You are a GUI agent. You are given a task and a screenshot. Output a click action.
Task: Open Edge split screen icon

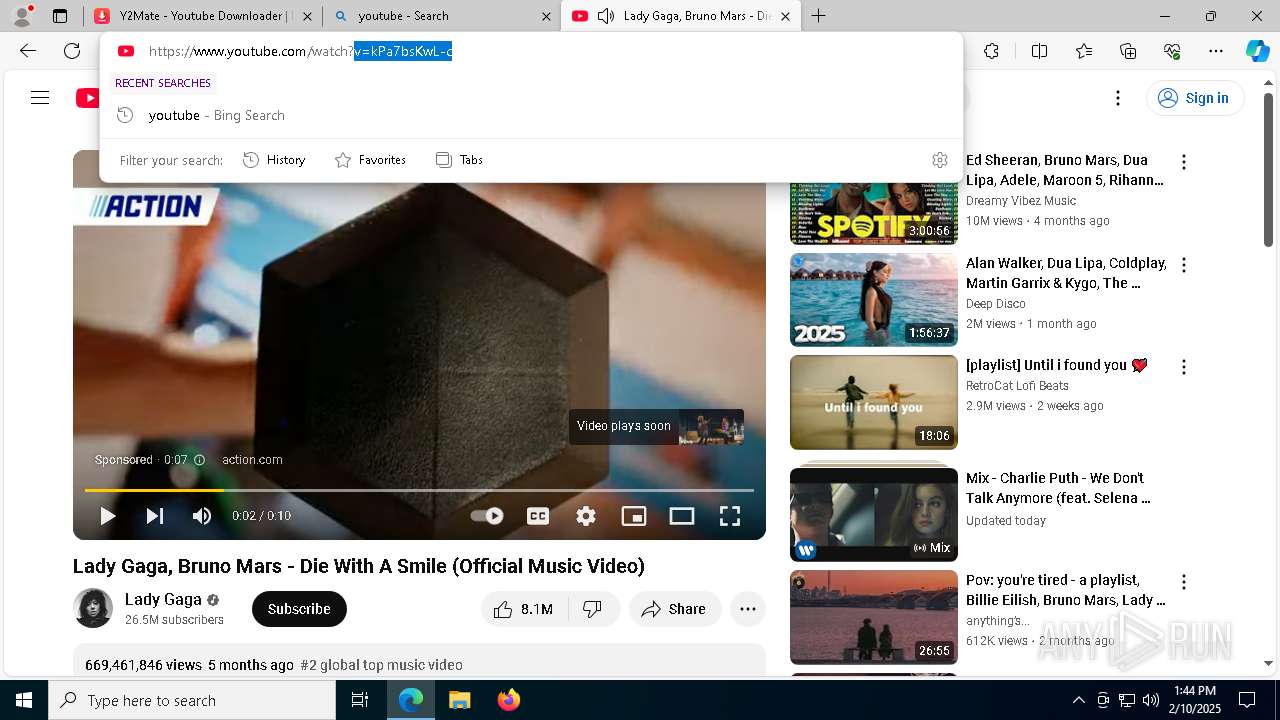click(x=1039, y=51)
